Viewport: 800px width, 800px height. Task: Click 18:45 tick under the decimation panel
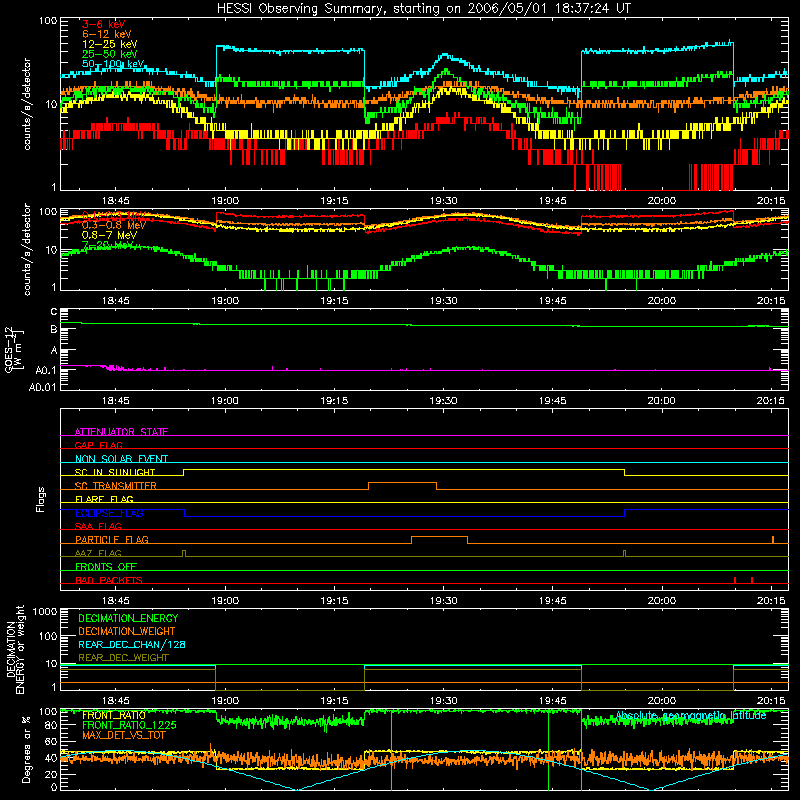(116, 701)
